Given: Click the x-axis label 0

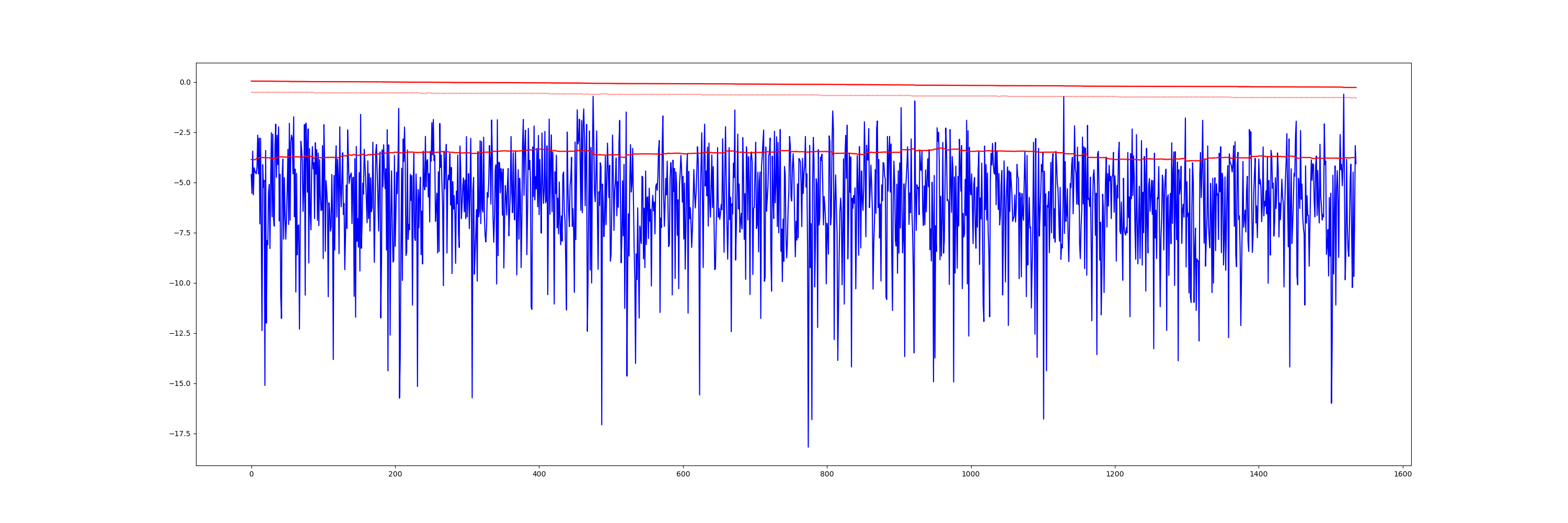Looking at the screenshot, I should coord(251,474).
